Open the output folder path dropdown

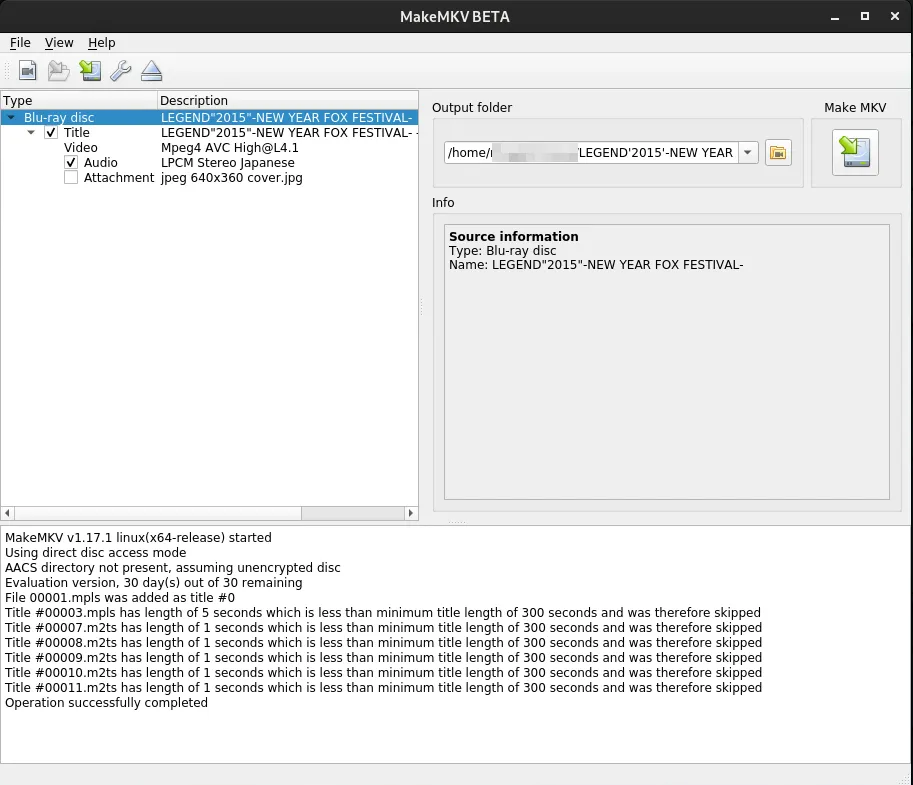pos(748,153)
